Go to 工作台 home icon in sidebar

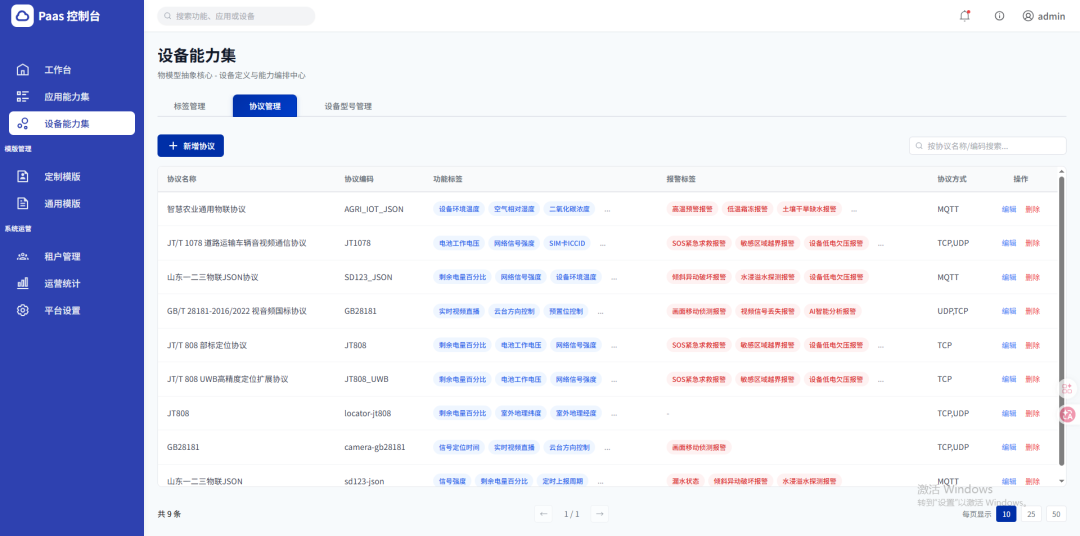coord(23,70)
